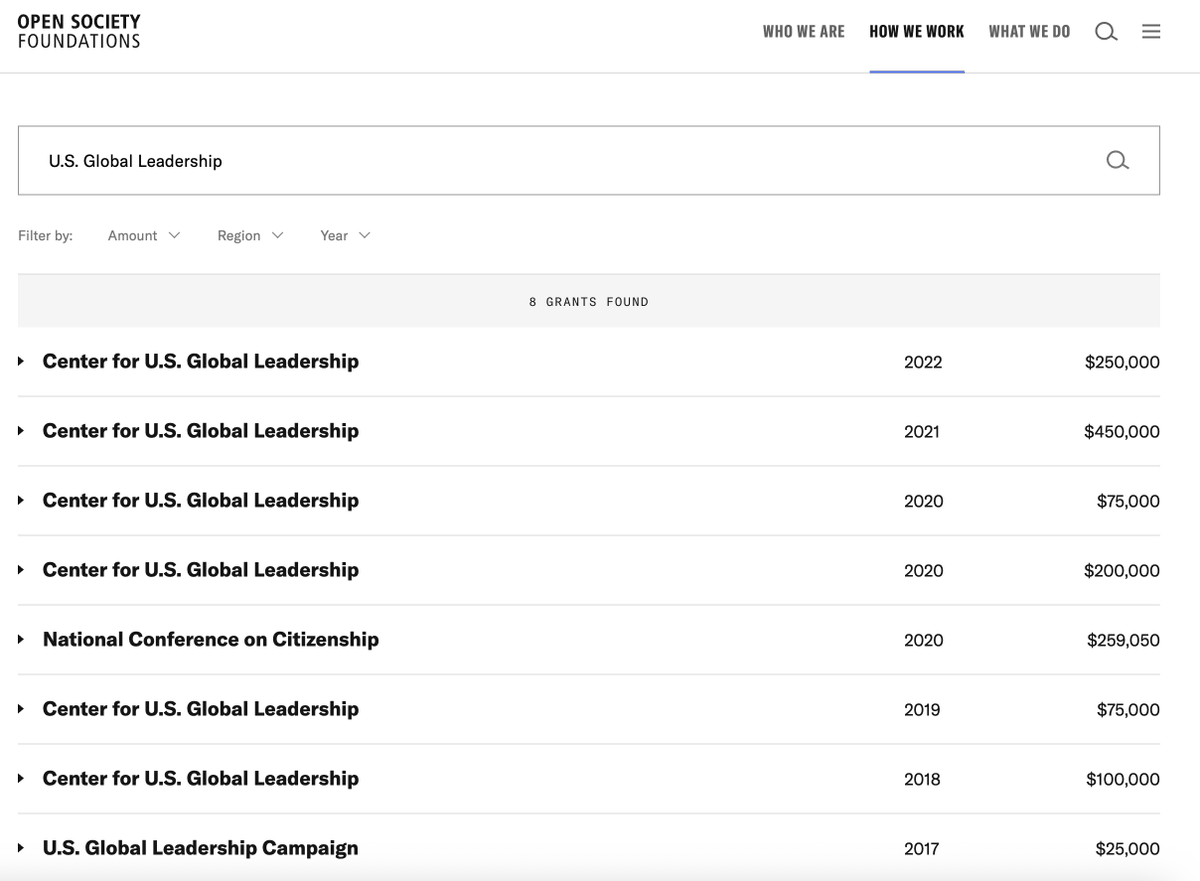
Task: Open the Amount filter dropdown
Action: coord(144,235)
